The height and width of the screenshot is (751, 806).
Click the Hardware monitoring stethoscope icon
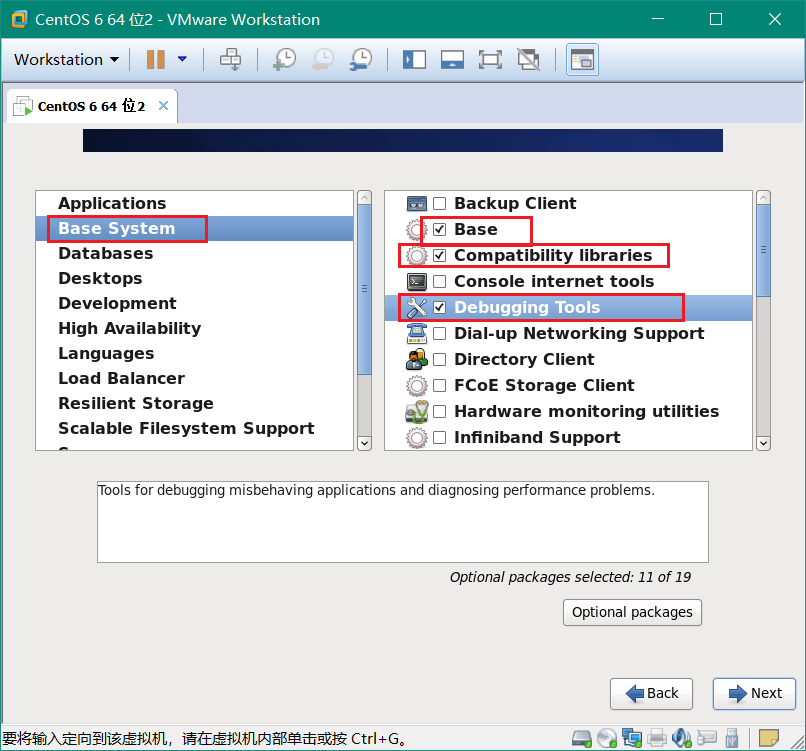coord(417,411)
